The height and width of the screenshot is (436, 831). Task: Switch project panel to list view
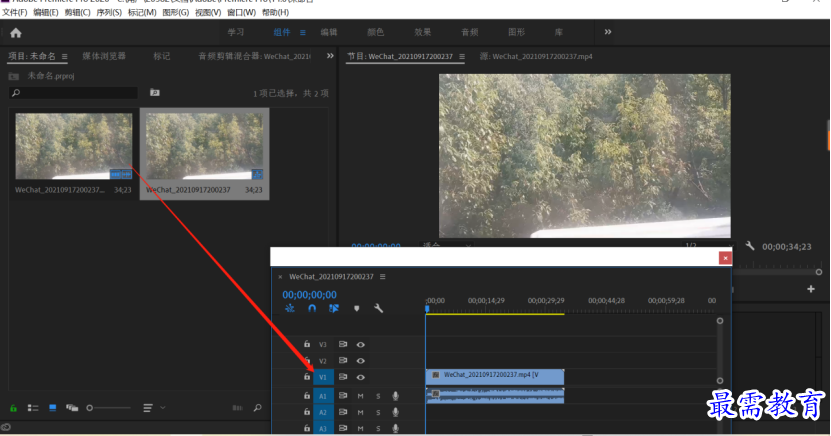33,408
